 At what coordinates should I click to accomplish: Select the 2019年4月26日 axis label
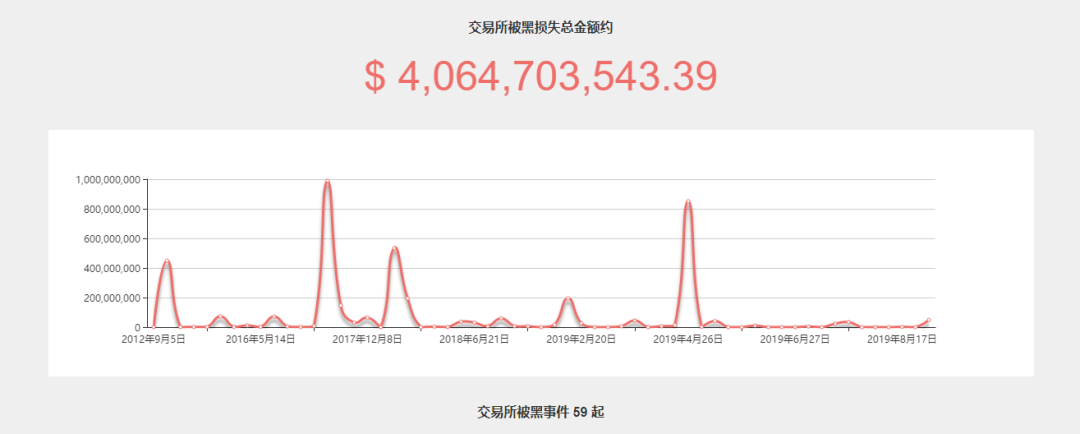coord(687,339)
